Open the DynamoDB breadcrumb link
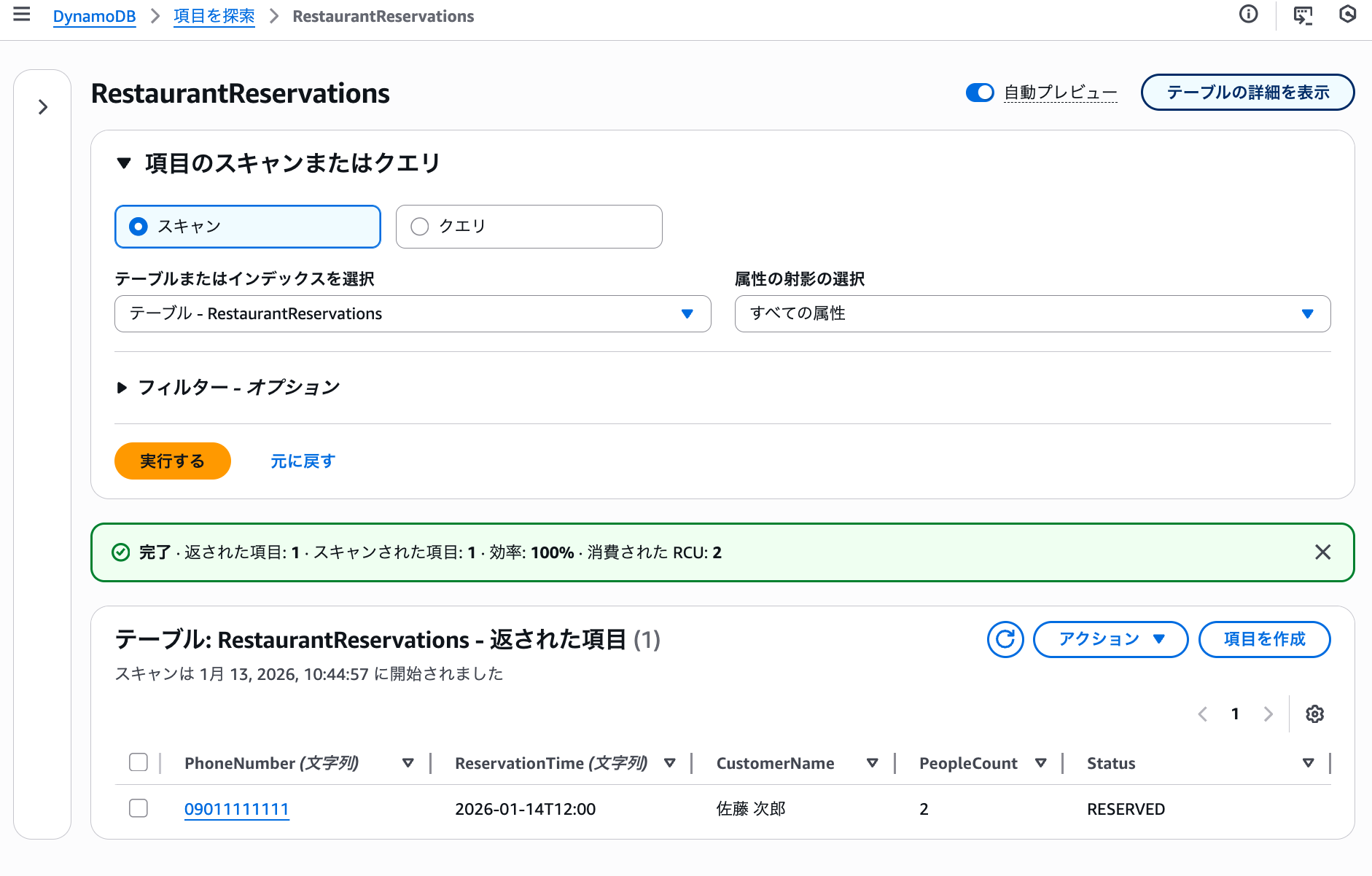Screen dimensions: 1372x876 click(94, 15)
